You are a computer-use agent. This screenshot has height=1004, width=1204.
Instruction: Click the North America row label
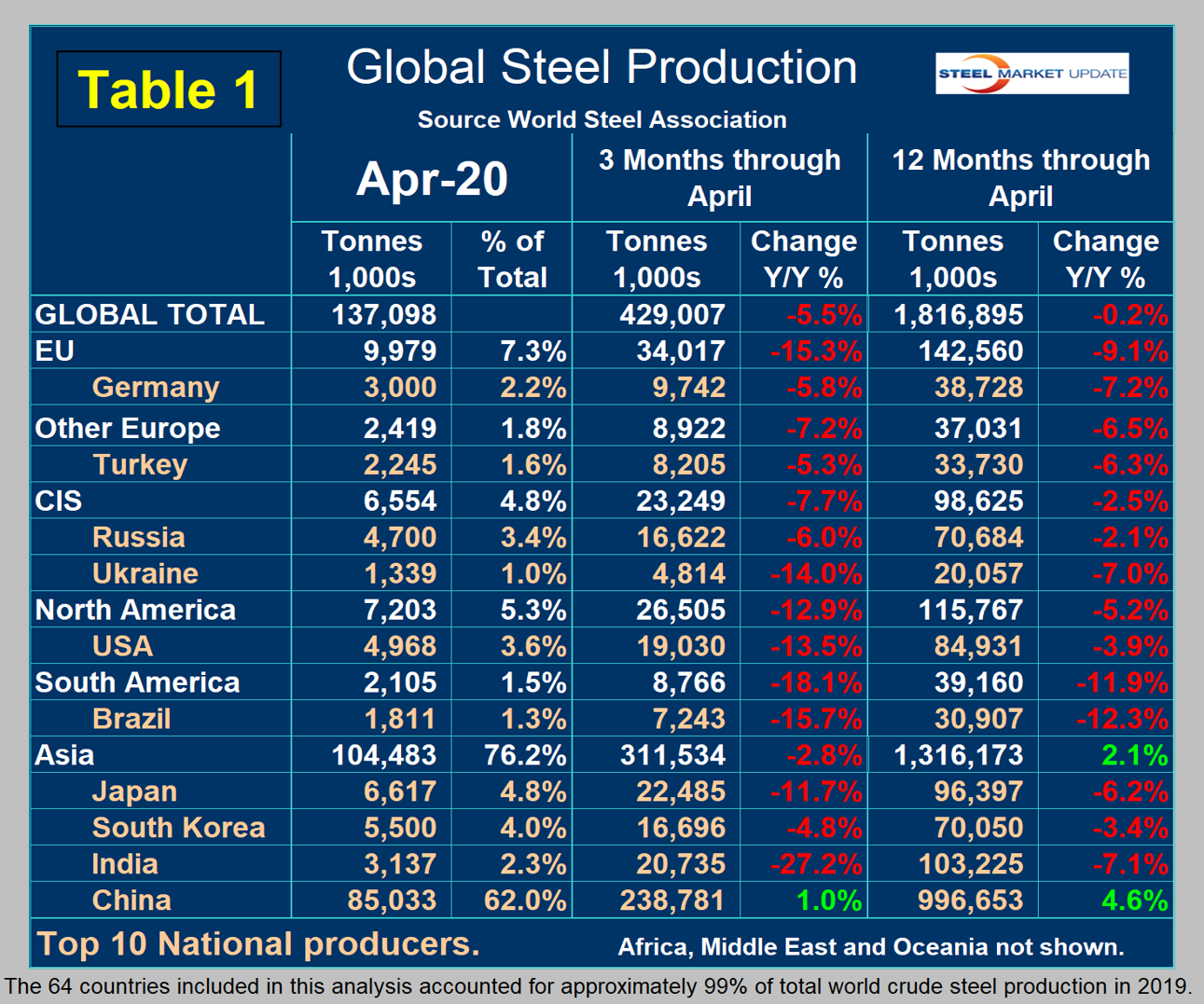[x=135, y=610]
